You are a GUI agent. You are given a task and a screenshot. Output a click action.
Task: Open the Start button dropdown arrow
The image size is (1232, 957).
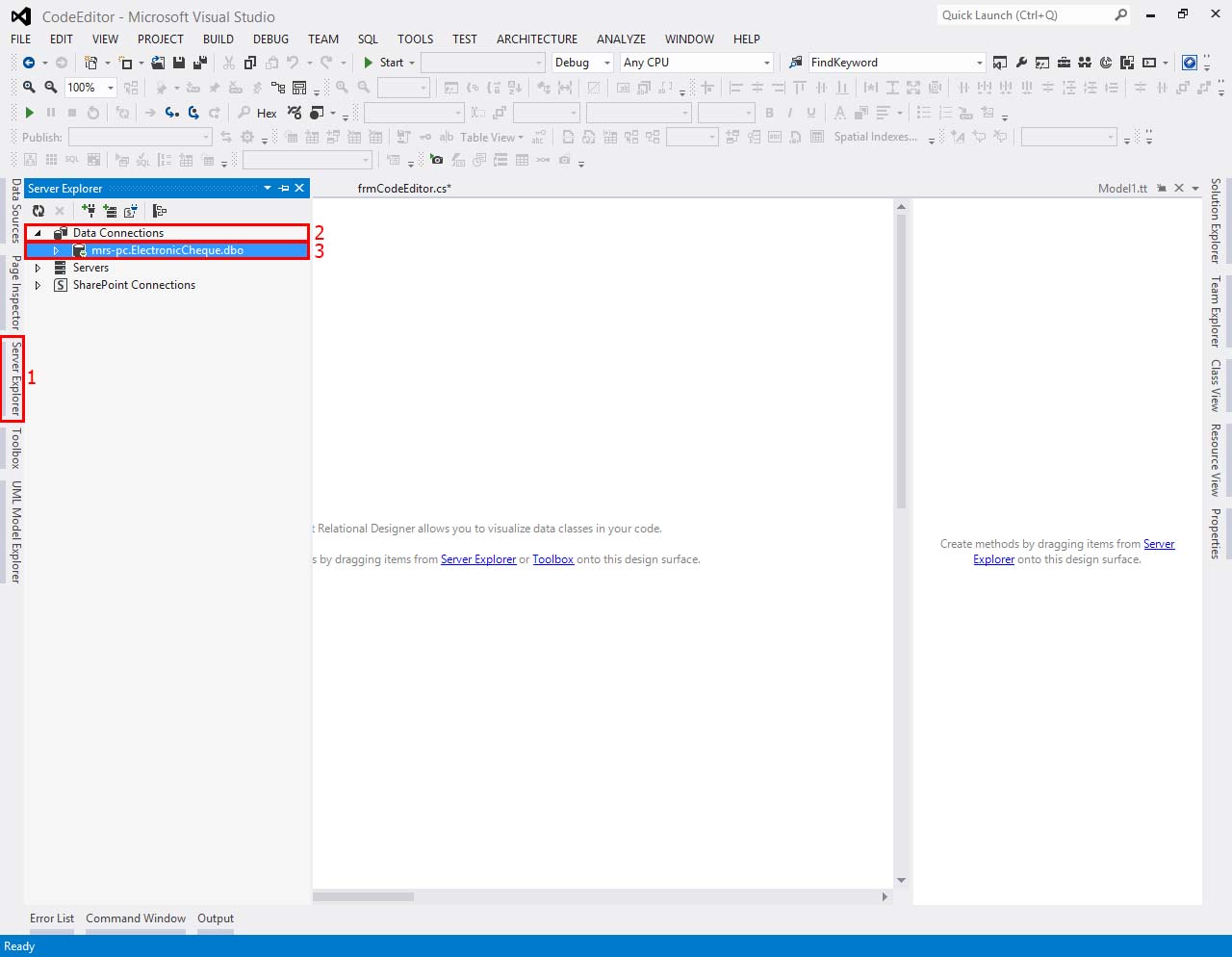pyautogui.click(x=412, y=63)
